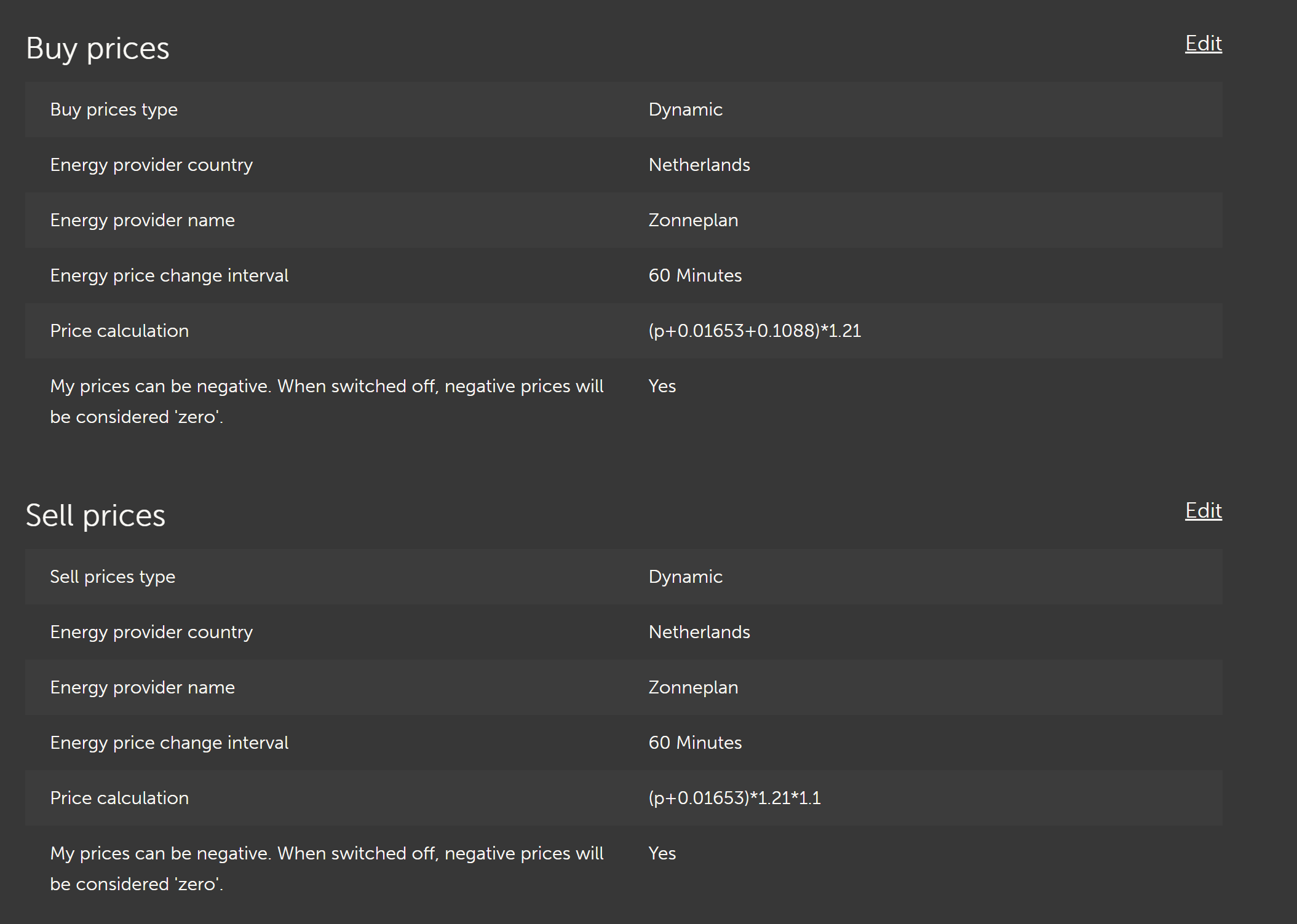Viewport: 1297px width, 924px height.
Task: Click the Sell prices type row label
Action: [x=113, y=577]
